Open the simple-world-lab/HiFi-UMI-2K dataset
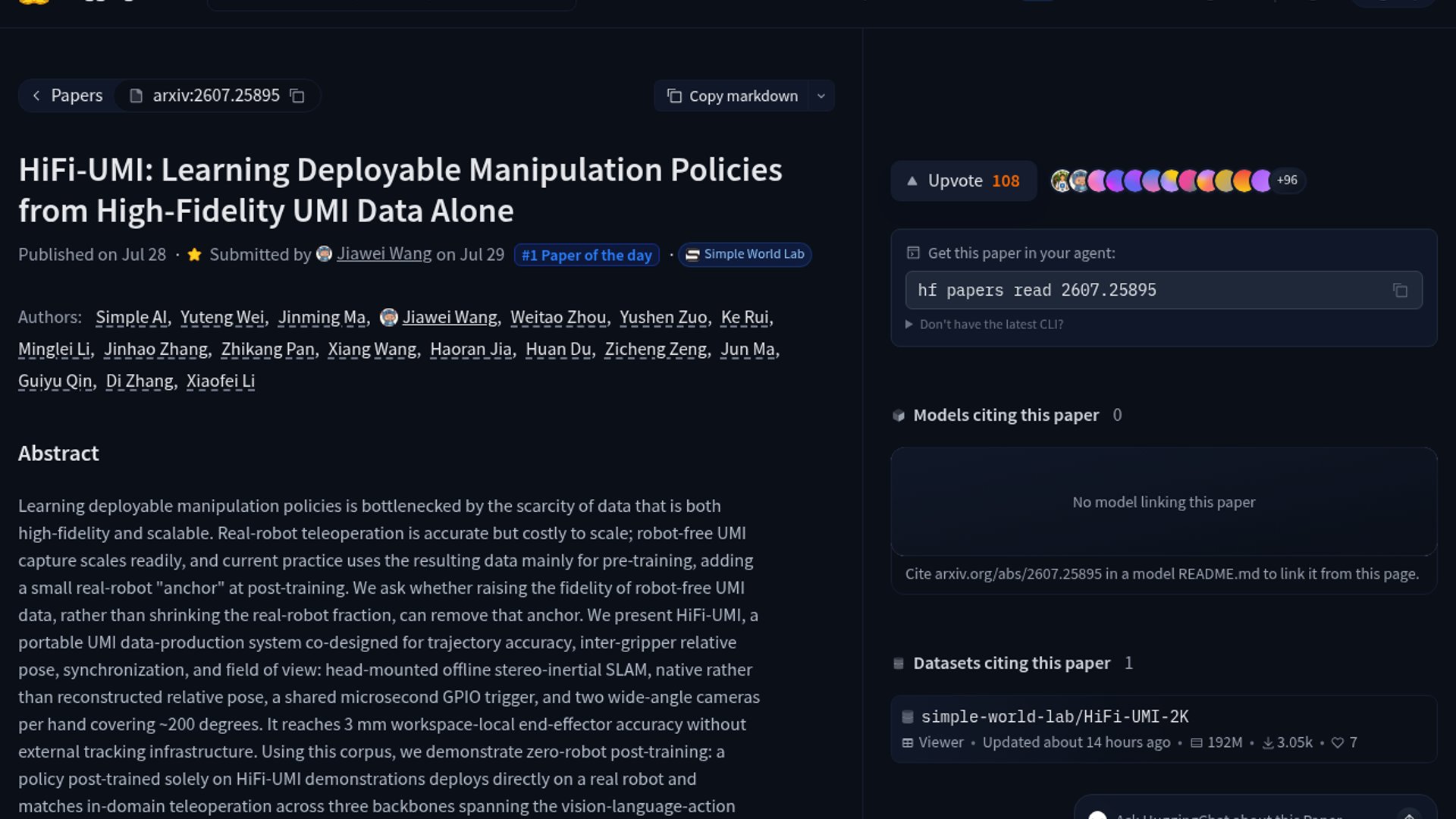This screenshot has width=1456, height=819. tap(1054, 717)
